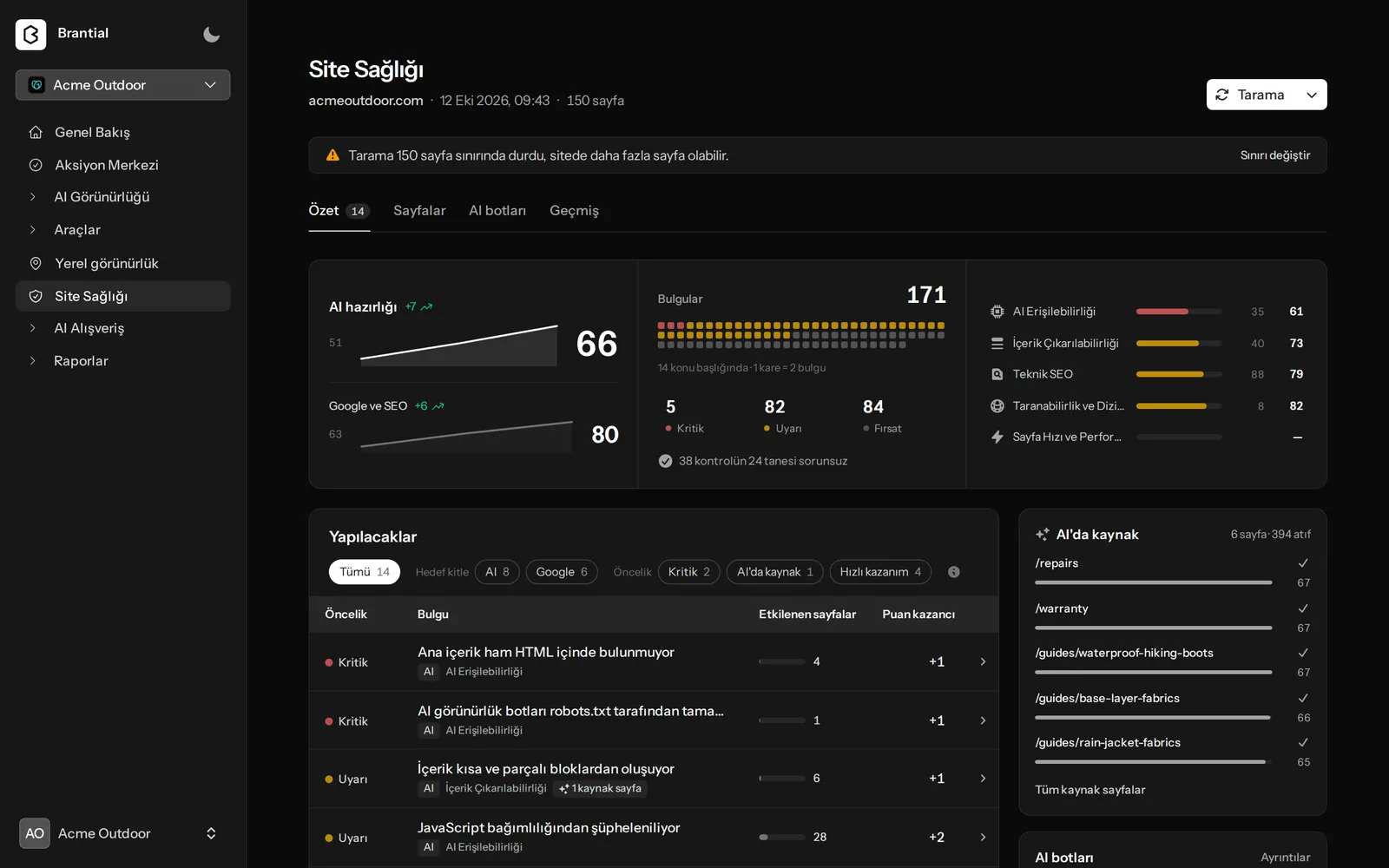This screenshot has height=868, width=1389.
Task: Click the Teknik SEO icon
Action: [997, 374]
